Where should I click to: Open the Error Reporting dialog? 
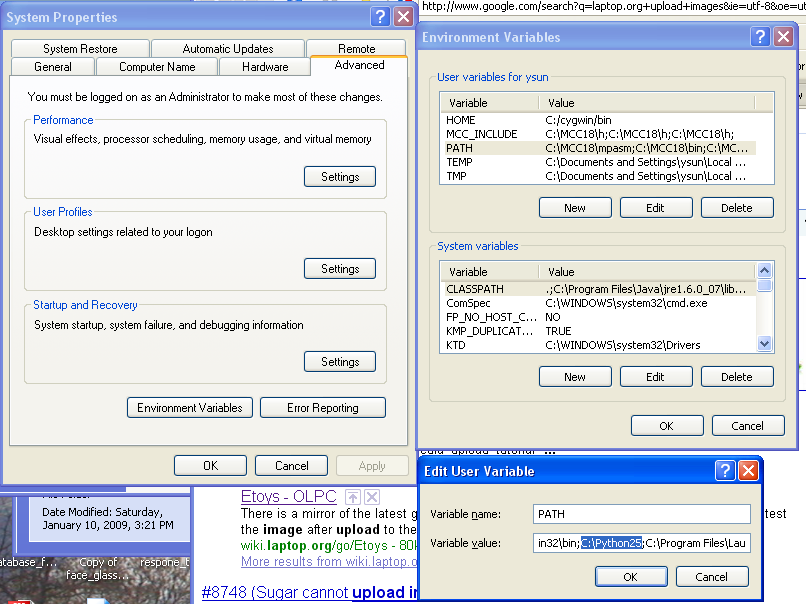[x=322, y=408]
